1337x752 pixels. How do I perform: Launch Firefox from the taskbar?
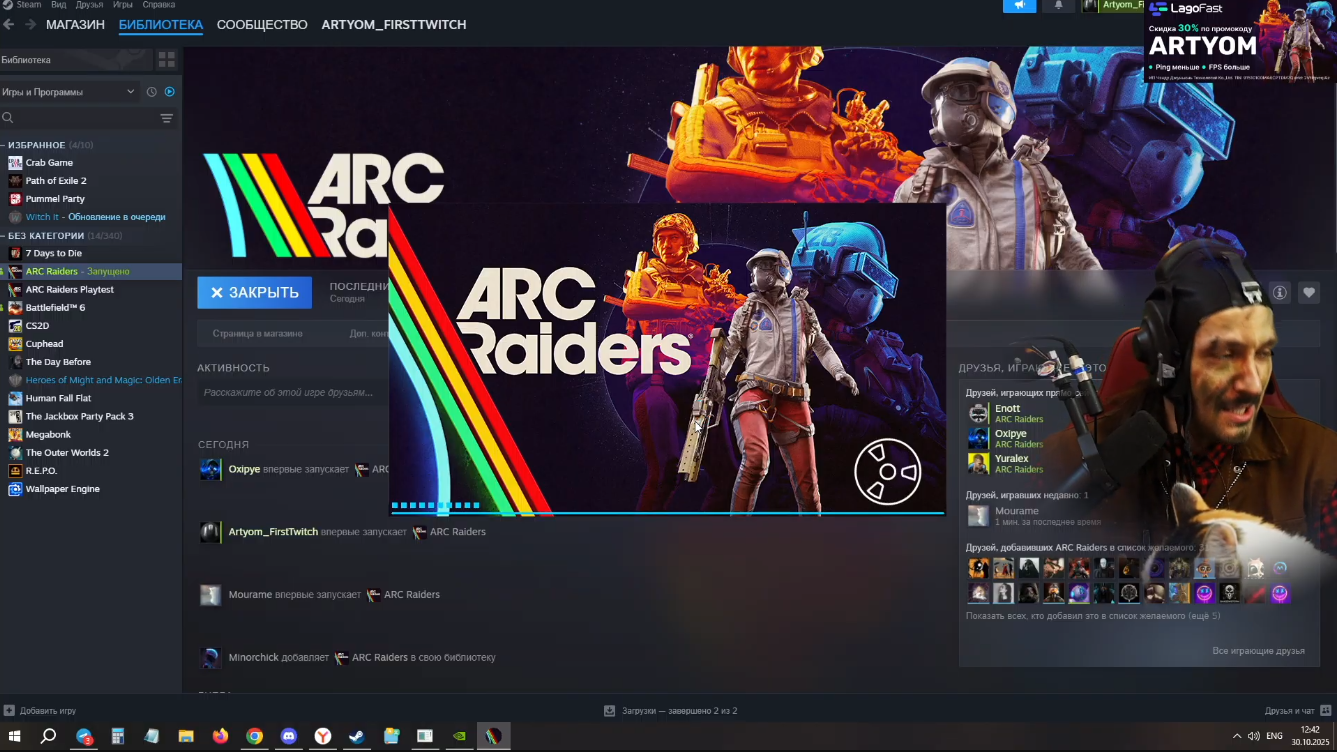(220, 736)
